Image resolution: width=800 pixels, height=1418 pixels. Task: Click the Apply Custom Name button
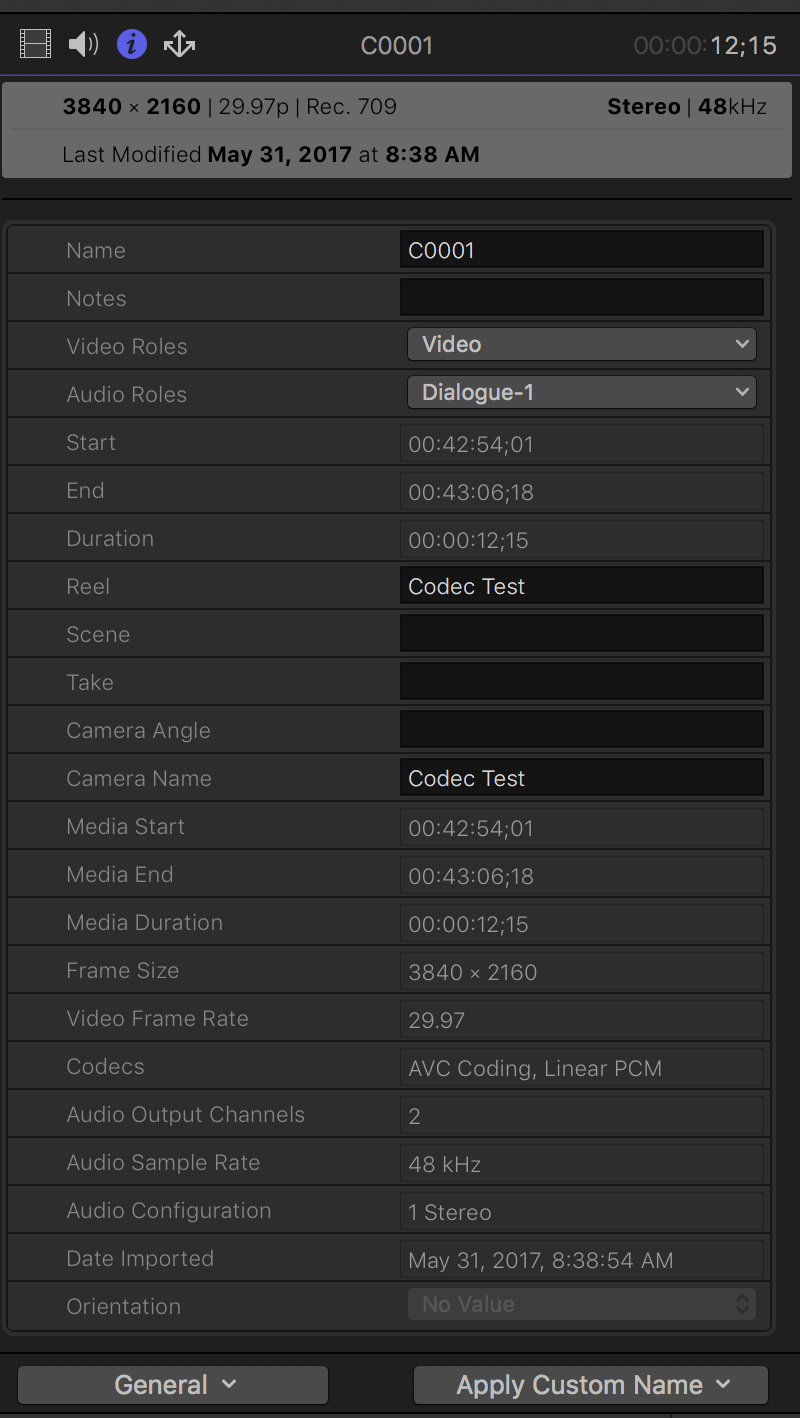pos(591,1385)
